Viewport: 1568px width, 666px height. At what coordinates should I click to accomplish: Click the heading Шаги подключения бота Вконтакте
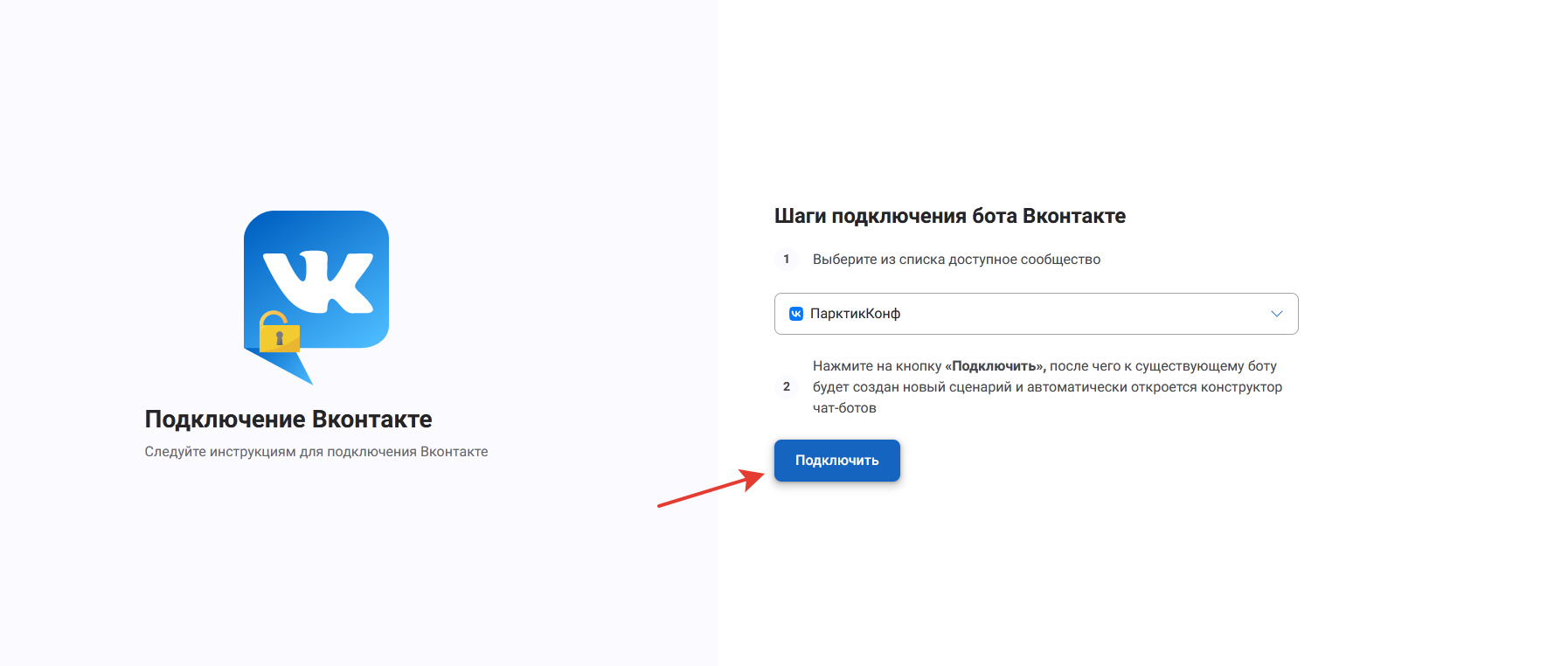[x=950, y=216]
